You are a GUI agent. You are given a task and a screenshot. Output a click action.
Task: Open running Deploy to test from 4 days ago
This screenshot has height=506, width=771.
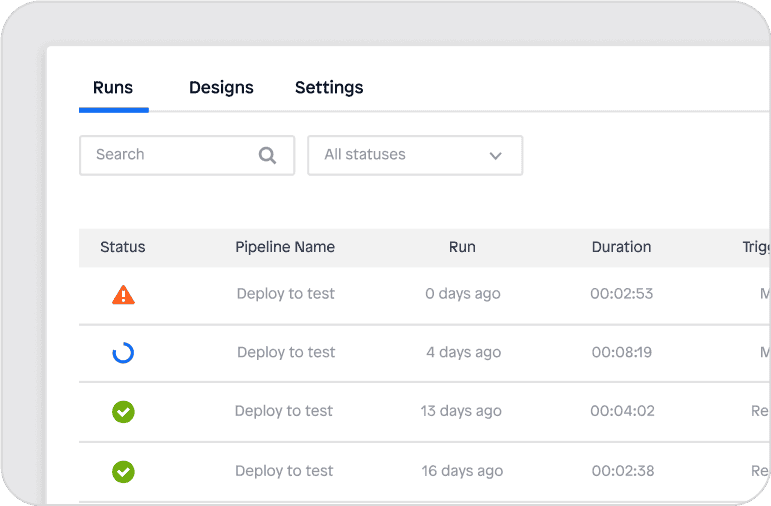286,352
